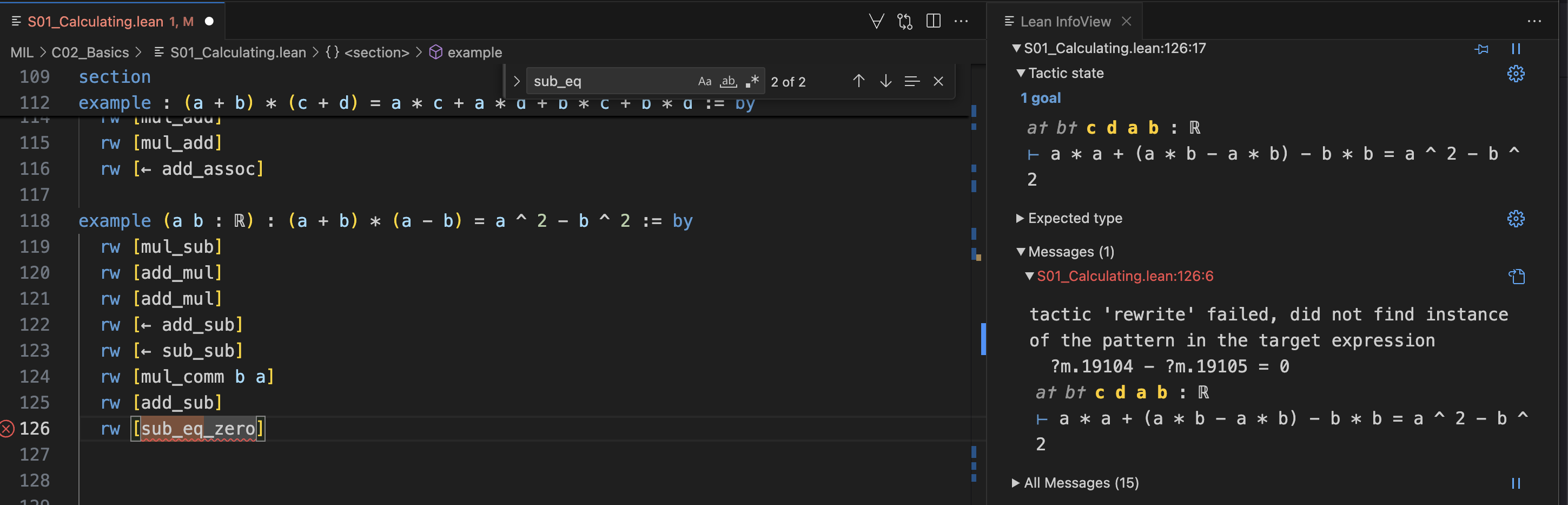Collapse the S01_Calculating.lean:126:17 section
This screenshot has height=505, width=1568.
(x=1016, y=48)
